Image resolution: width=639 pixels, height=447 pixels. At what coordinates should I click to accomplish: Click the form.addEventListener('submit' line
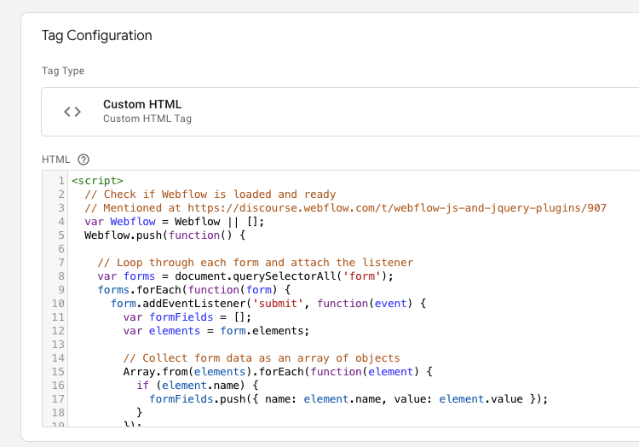(268, 304)
